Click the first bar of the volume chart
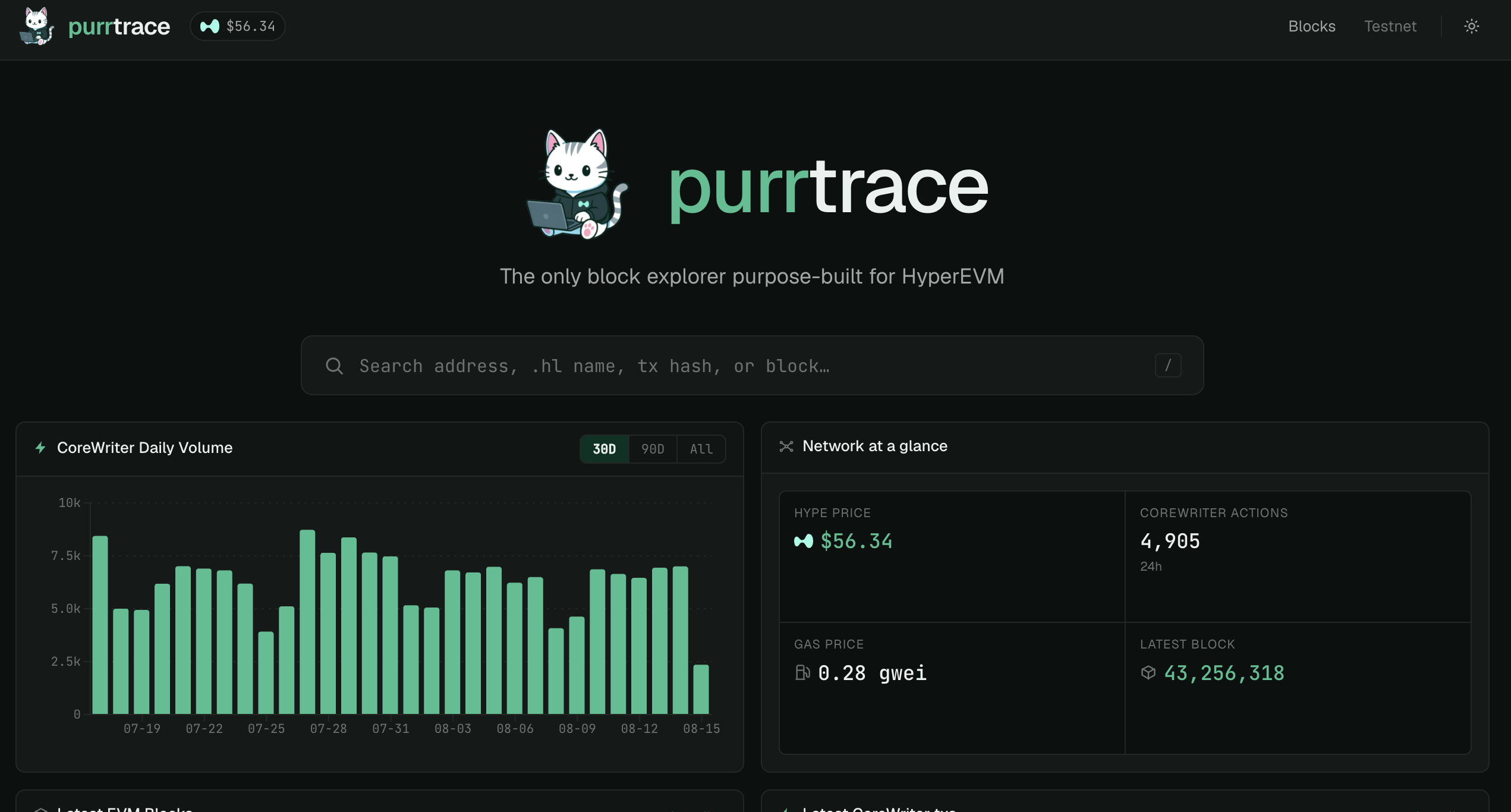This screenshot has width=1511, height=812. (x=100, y=625)
